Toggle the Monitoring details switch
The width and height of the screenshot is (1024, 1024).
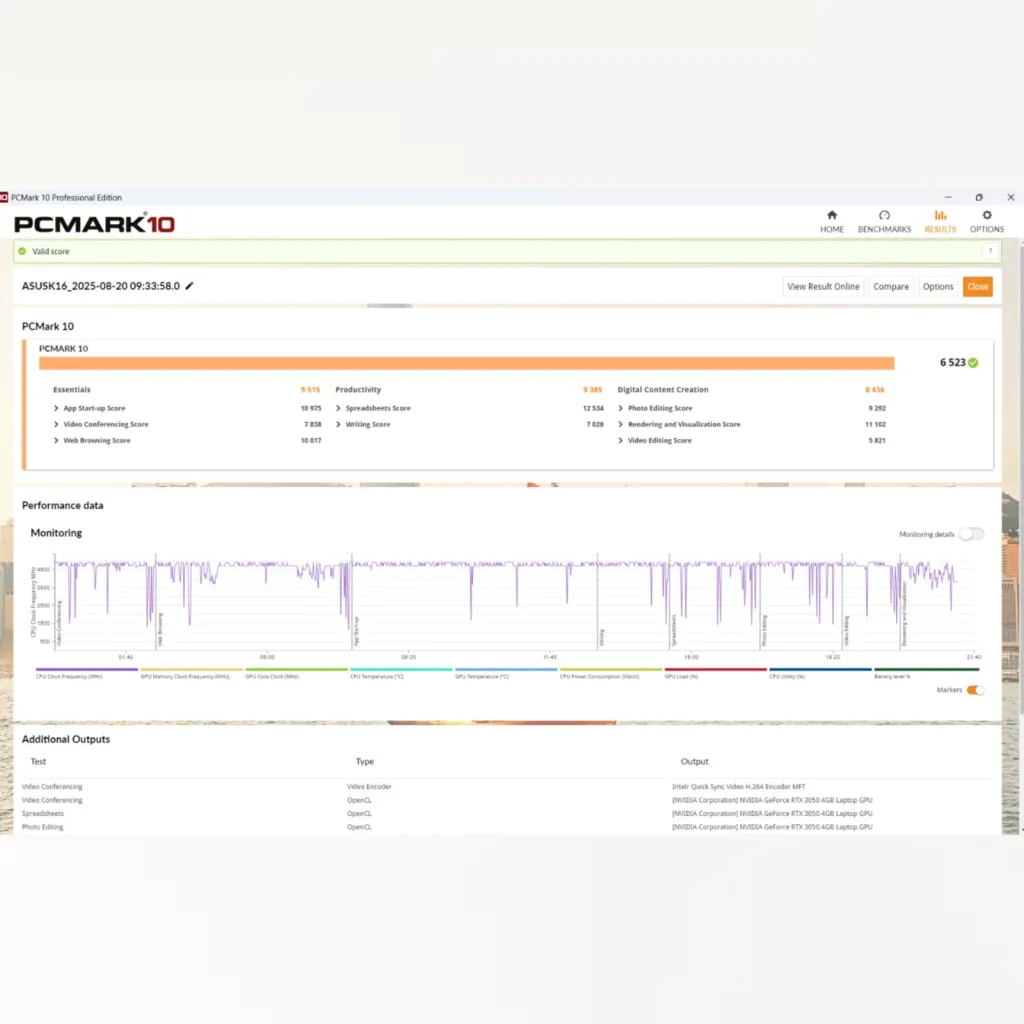click(x=970, y=534)
